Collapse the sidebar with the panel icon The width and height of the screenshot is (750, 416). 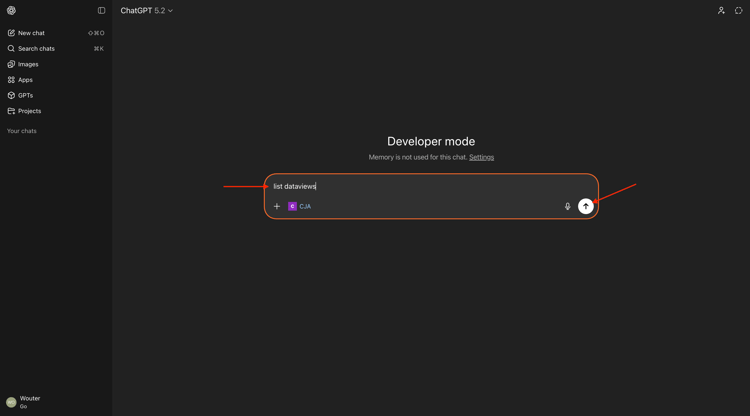[x=101, y=11]
